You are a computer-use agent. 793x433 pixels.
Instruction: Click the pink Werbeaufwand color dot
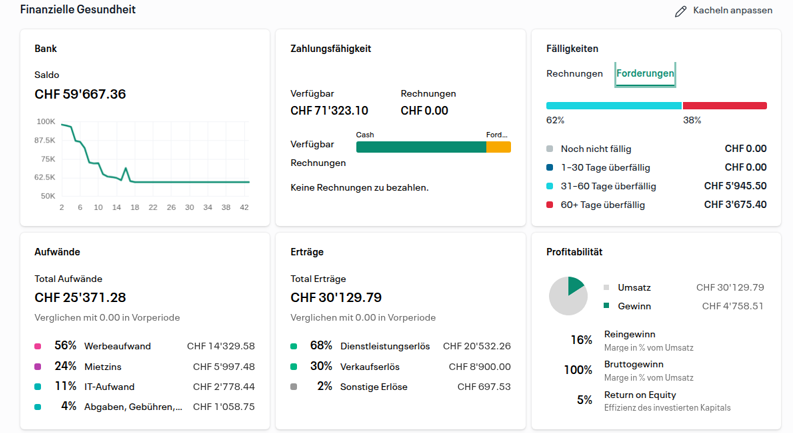tap(37, 347)
